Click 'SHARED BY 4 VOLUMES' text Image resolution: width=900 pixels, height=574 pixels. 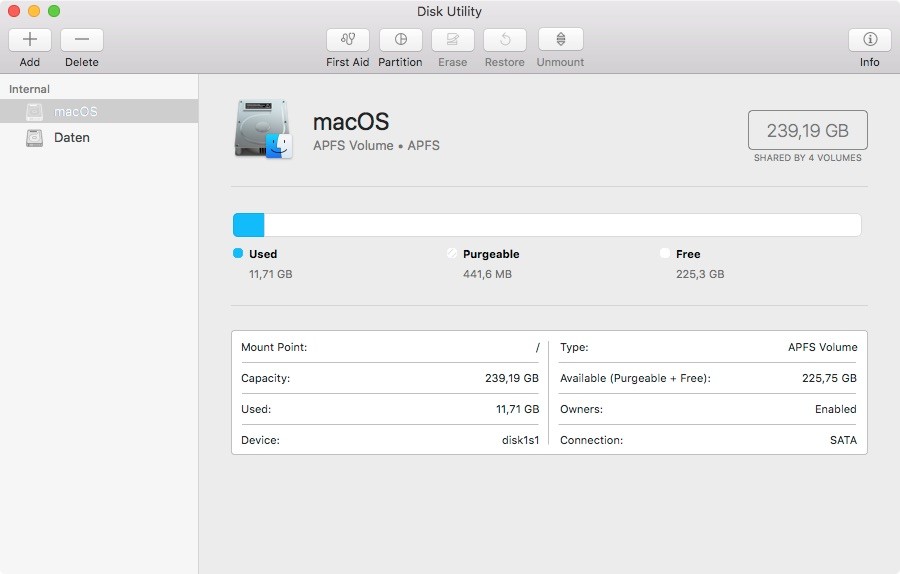click(808, 158)
